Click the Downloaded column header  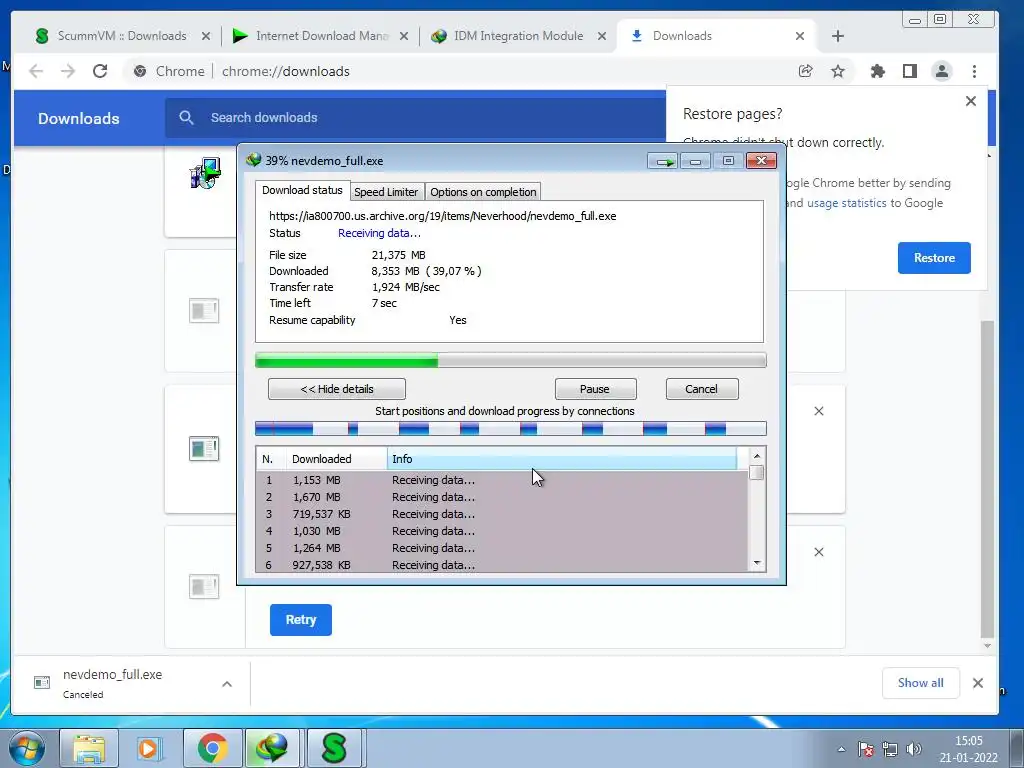[x=336, y=459]
